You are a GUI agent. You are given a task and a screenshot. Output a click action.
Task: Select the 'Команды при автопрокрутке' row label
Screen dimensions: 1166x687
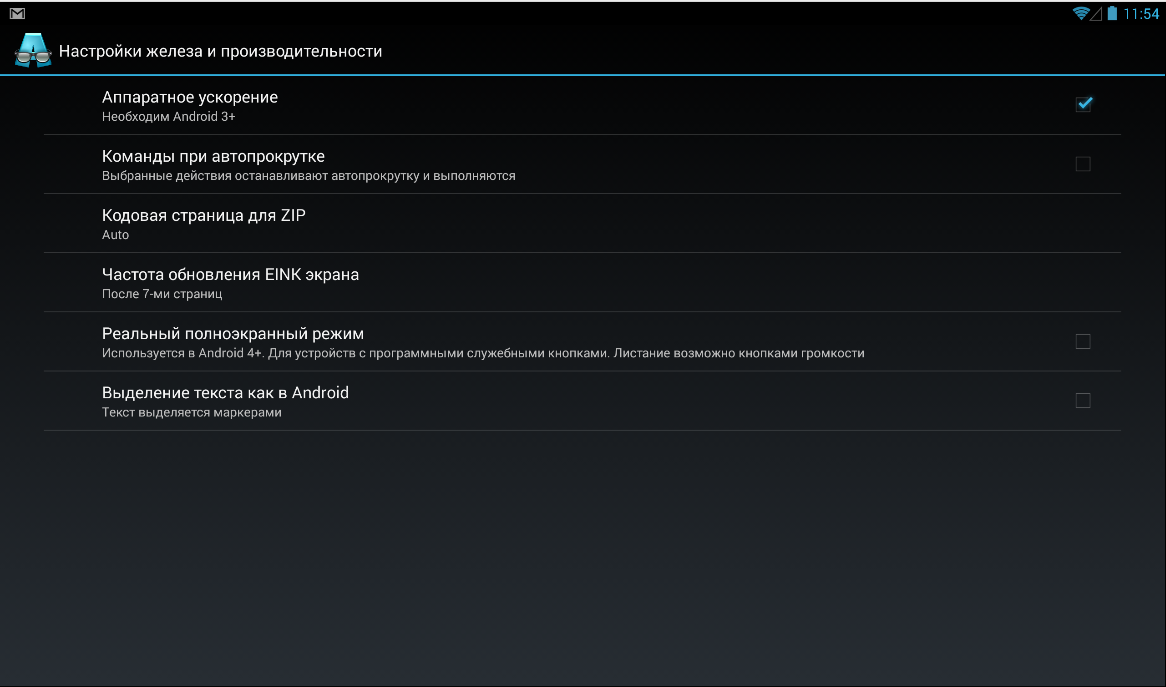click(213, 156)
